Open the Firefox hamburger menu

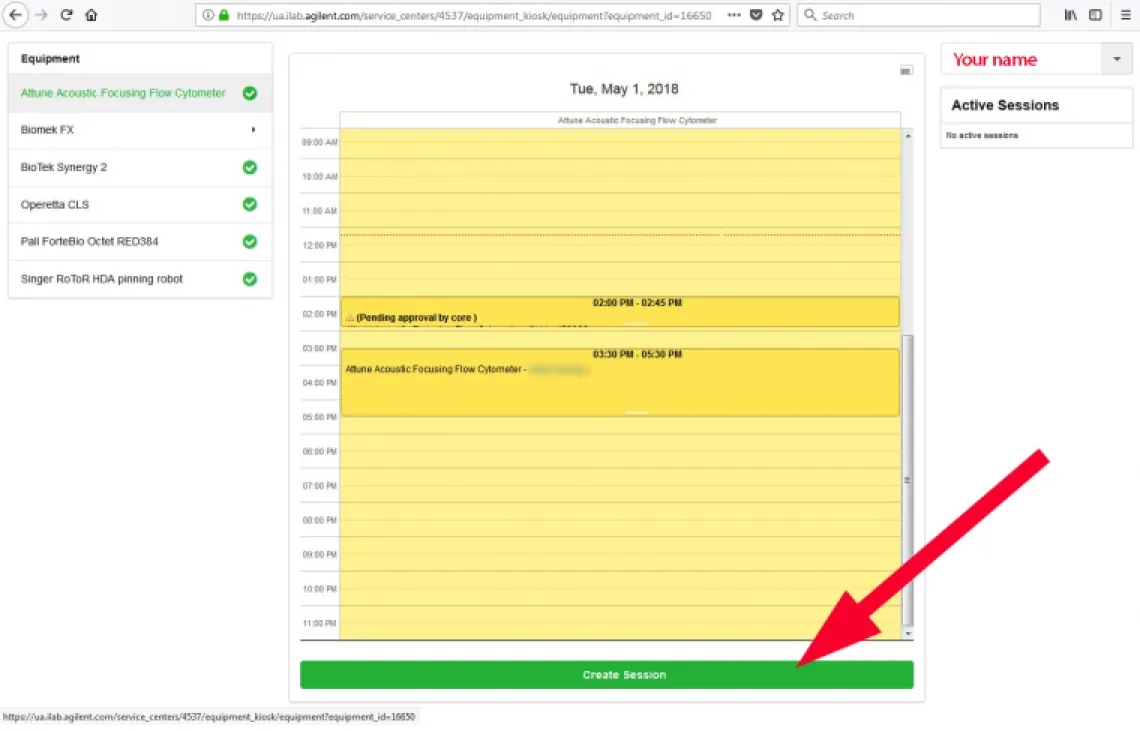click(1125, 15)
